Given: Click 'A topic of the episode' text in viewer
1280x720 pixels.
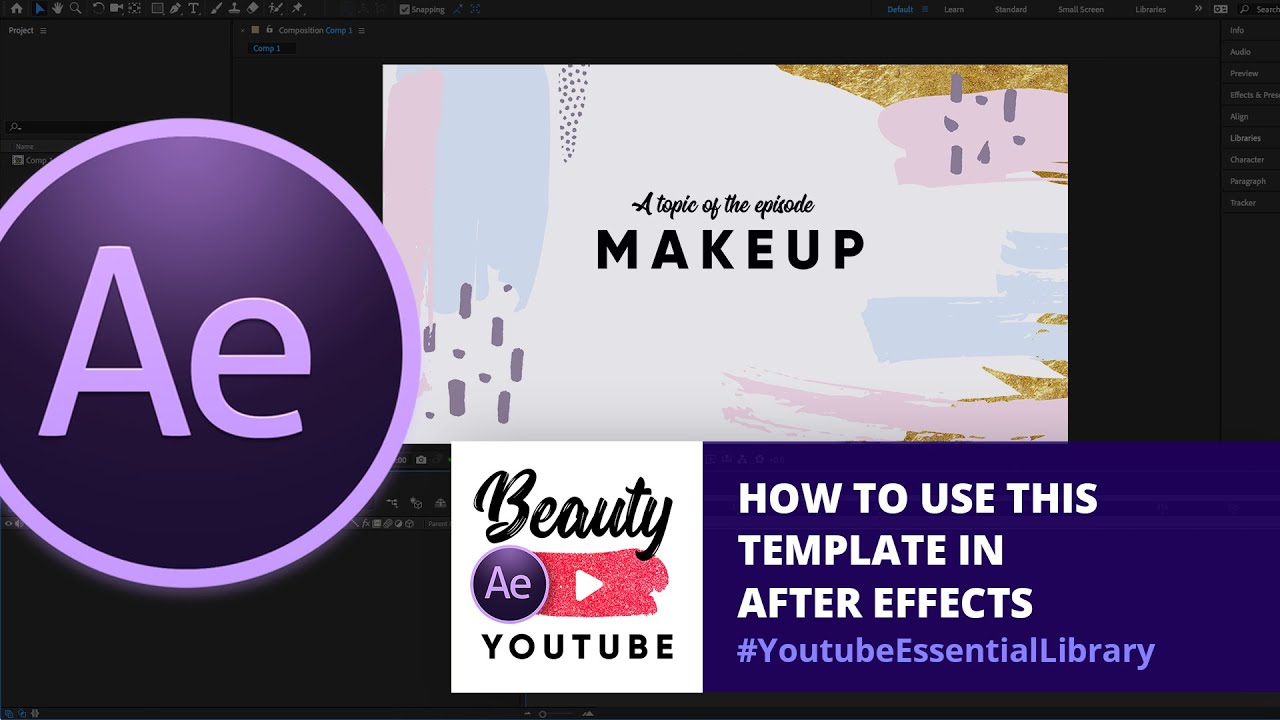Looking at the screenshot, I should tap(724, 205).
